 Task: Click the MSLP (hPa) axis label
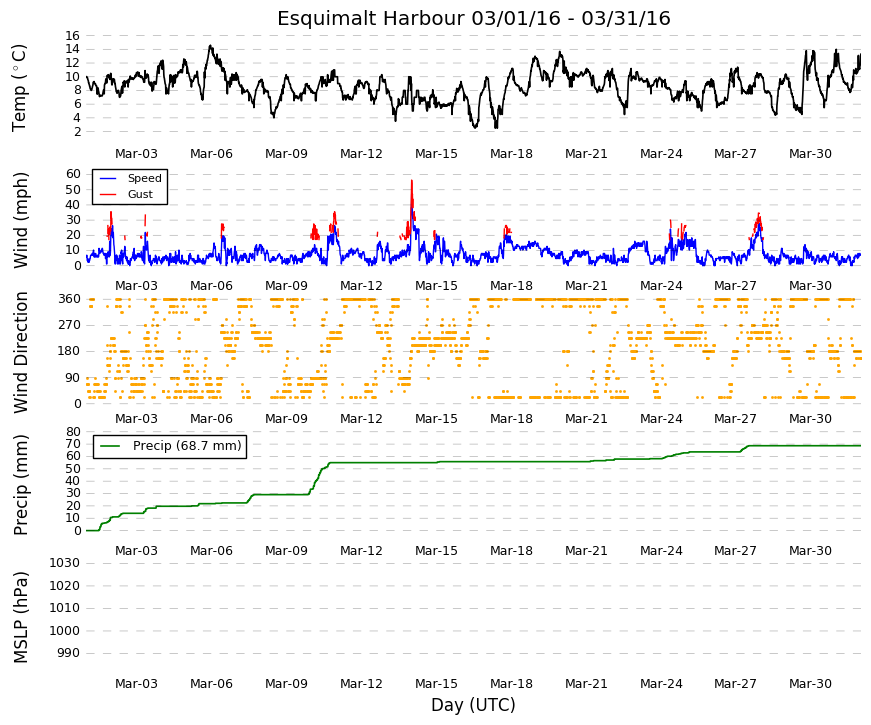coord(21,618)
